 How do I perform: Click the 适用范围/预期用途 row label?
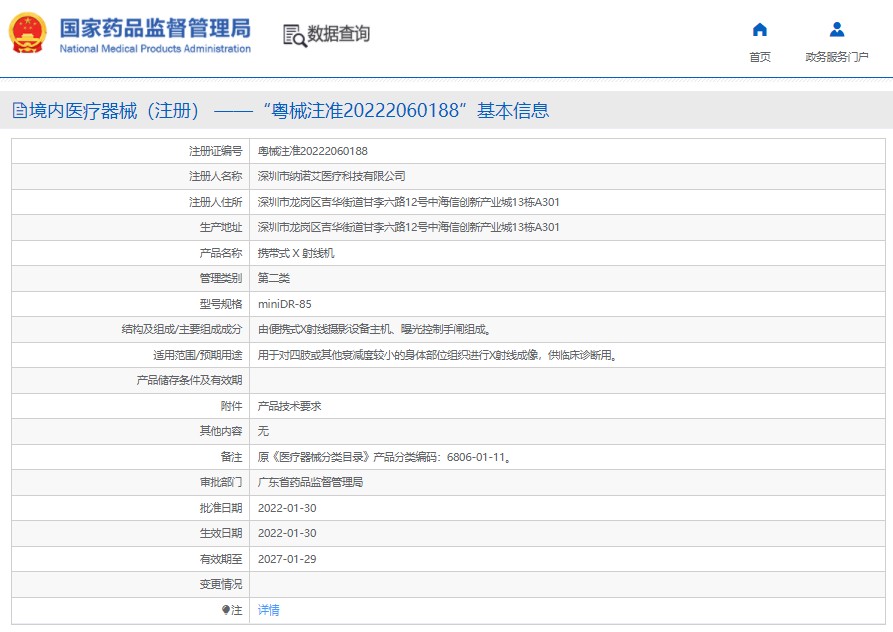198,355
